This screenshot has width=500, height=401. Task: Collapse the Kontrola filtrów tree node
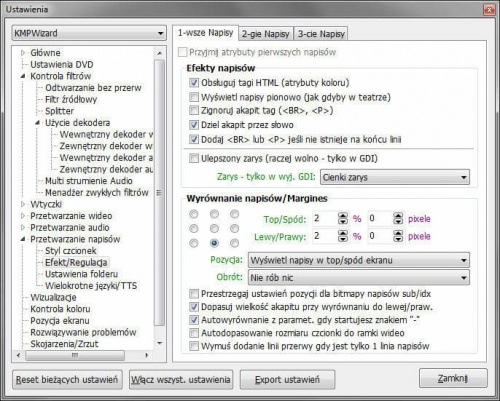[x=23, y=76]
